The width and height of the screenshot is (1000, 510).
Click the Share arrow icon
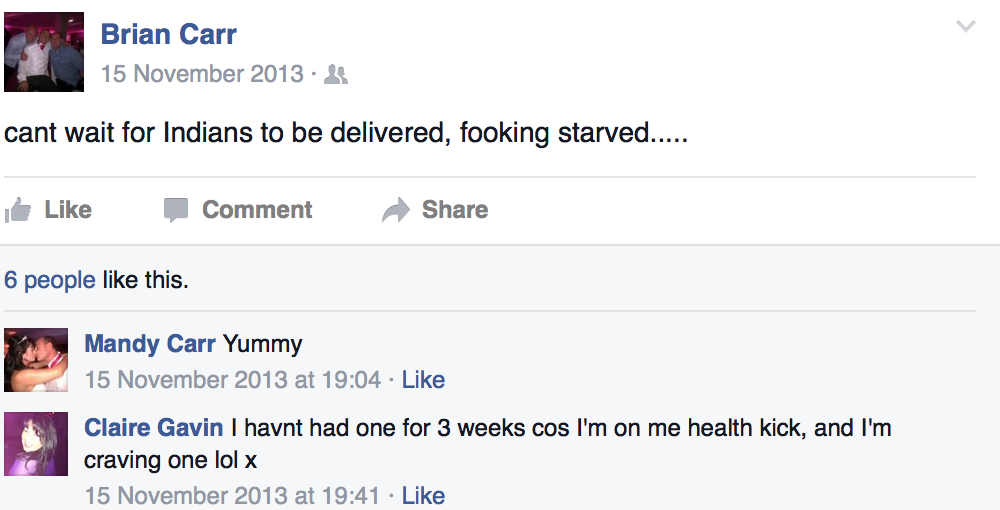click(x=396, y=210)
